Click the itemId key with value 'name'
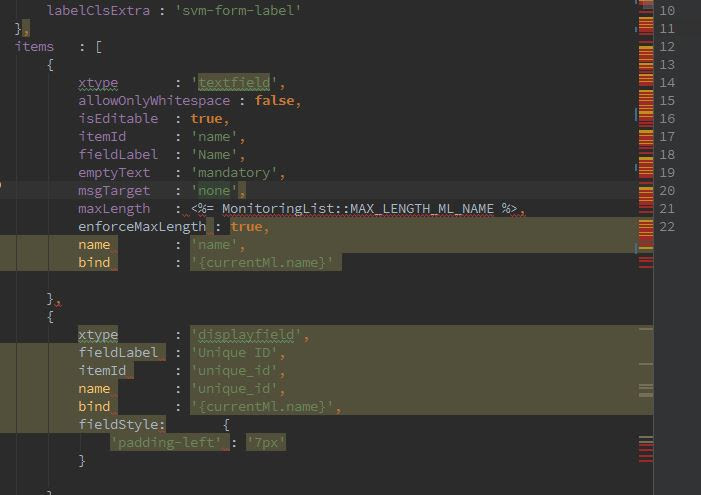 pyautogui.click(x=102, y=136)
